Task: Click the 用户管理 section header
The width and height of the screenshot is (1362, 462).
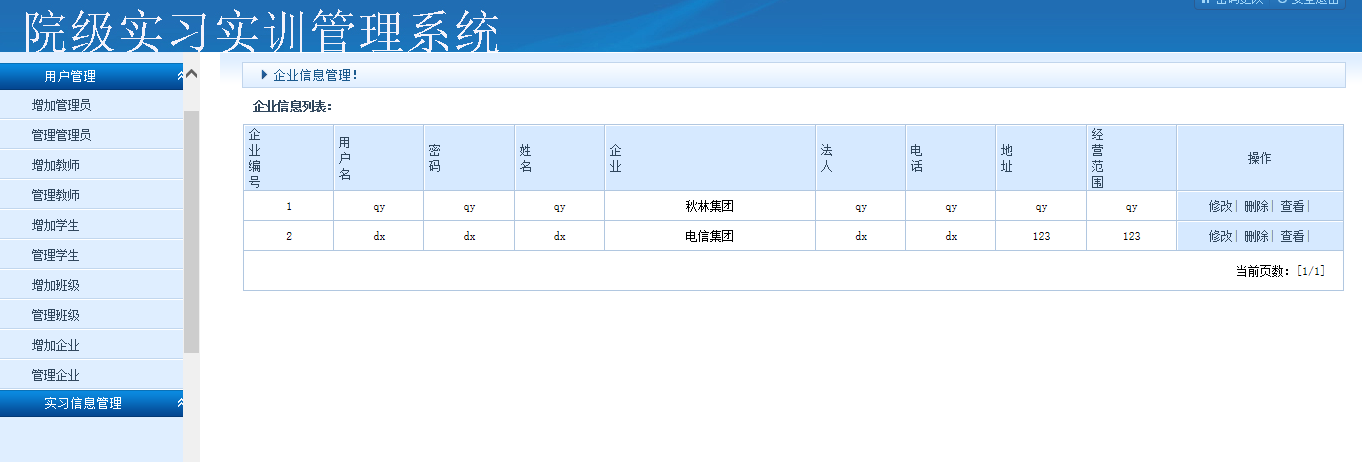Action: click(x=92, y=76)
